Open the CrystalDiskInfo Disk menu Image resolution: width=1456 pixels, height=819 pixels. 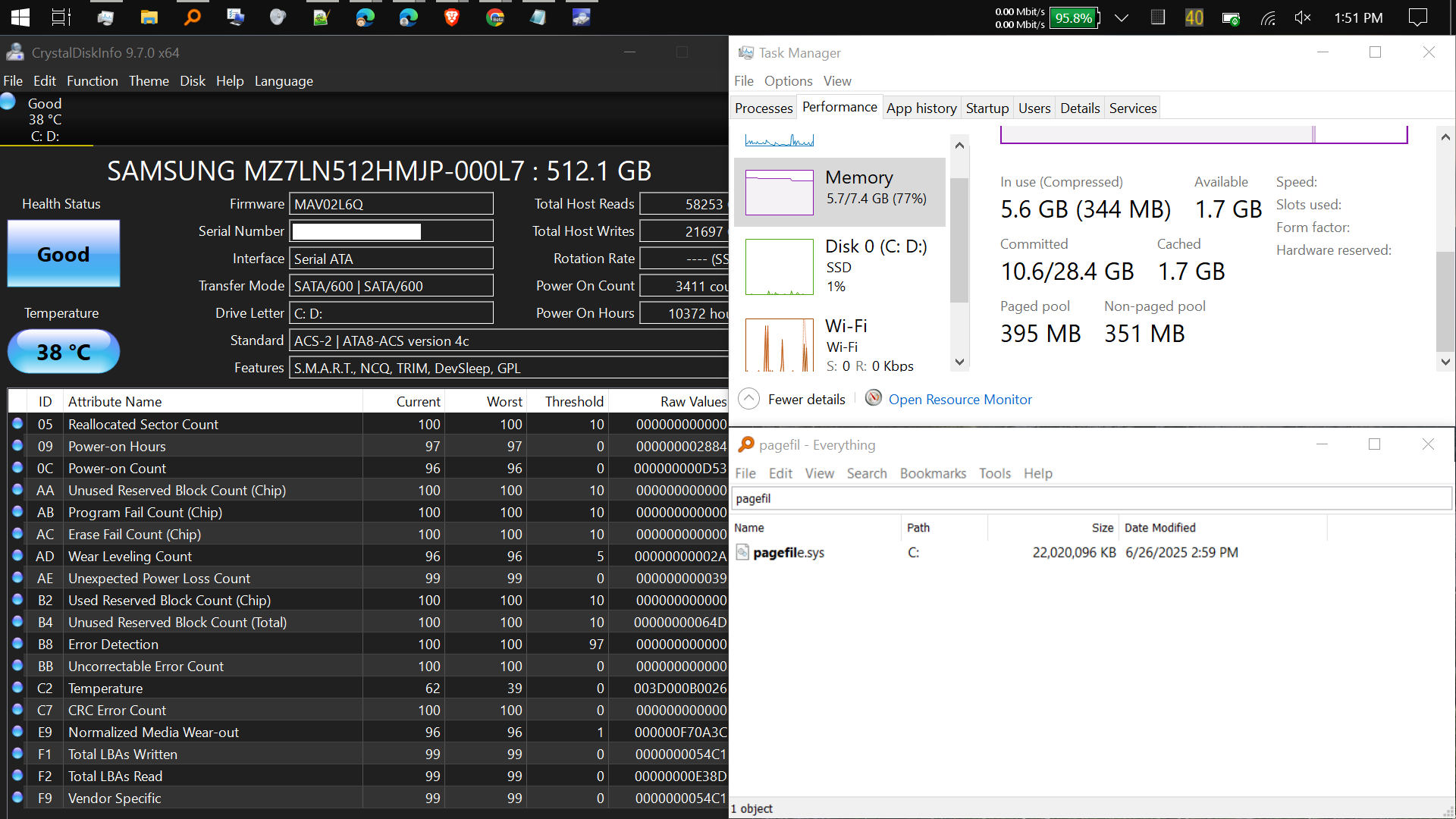(193, 81)
